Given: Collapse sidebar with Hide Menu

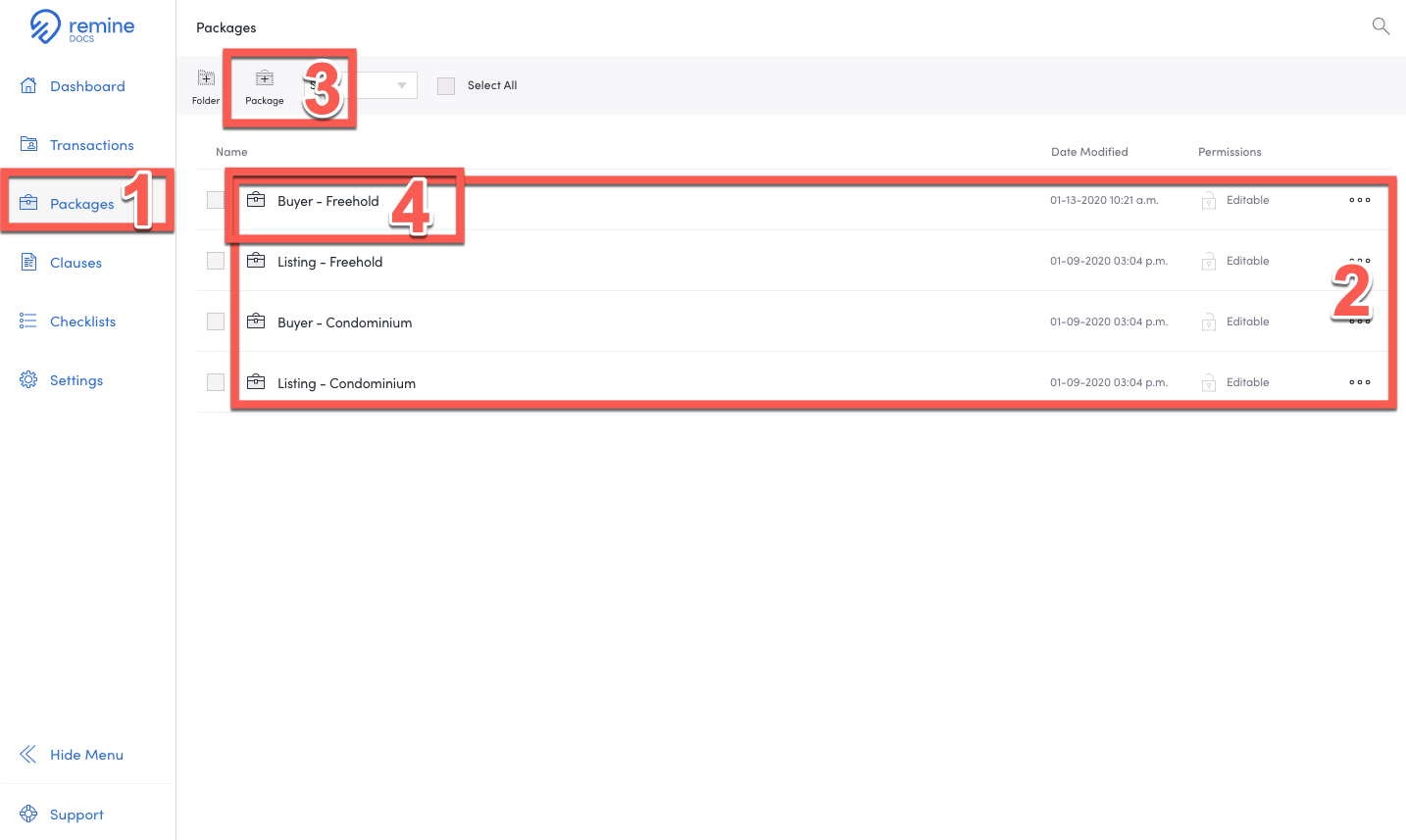Looking at the screenshot, I should coord(72,755).
